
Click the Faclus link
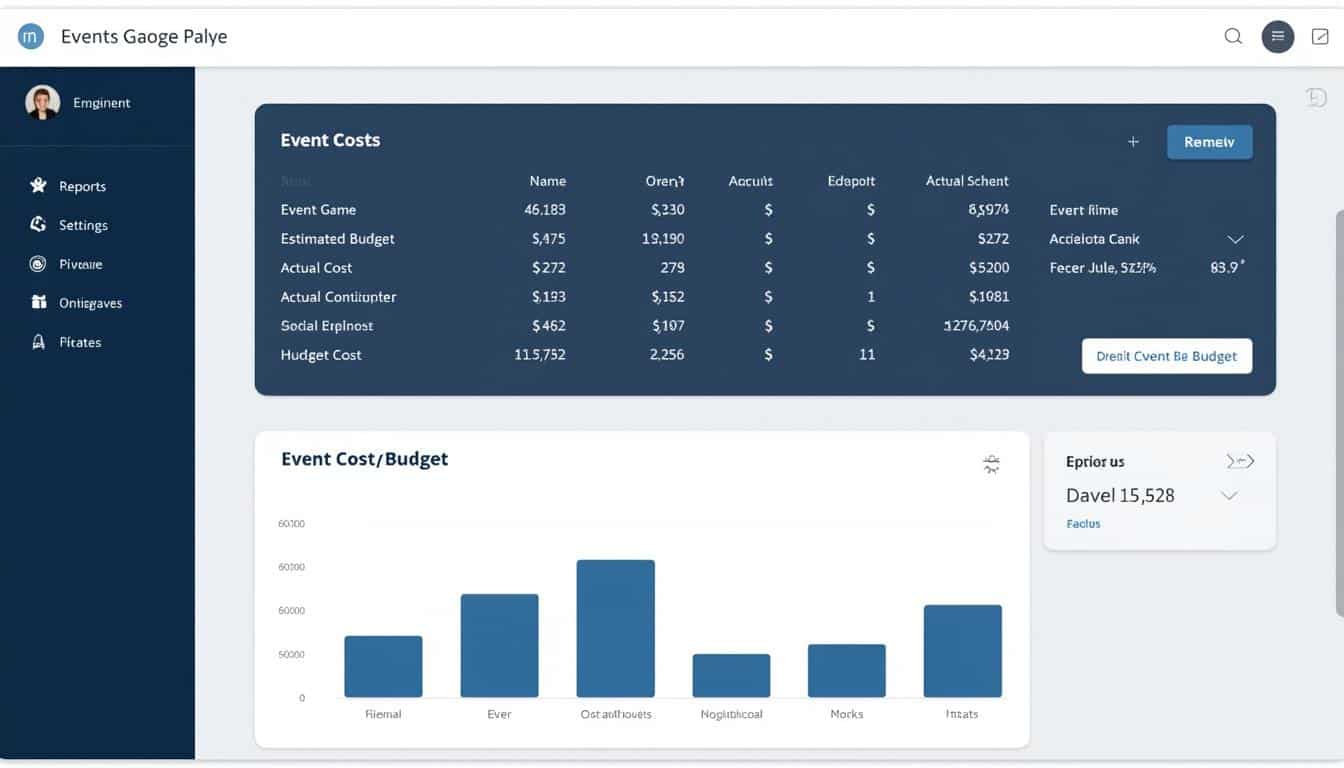[x=1083, y=524]
